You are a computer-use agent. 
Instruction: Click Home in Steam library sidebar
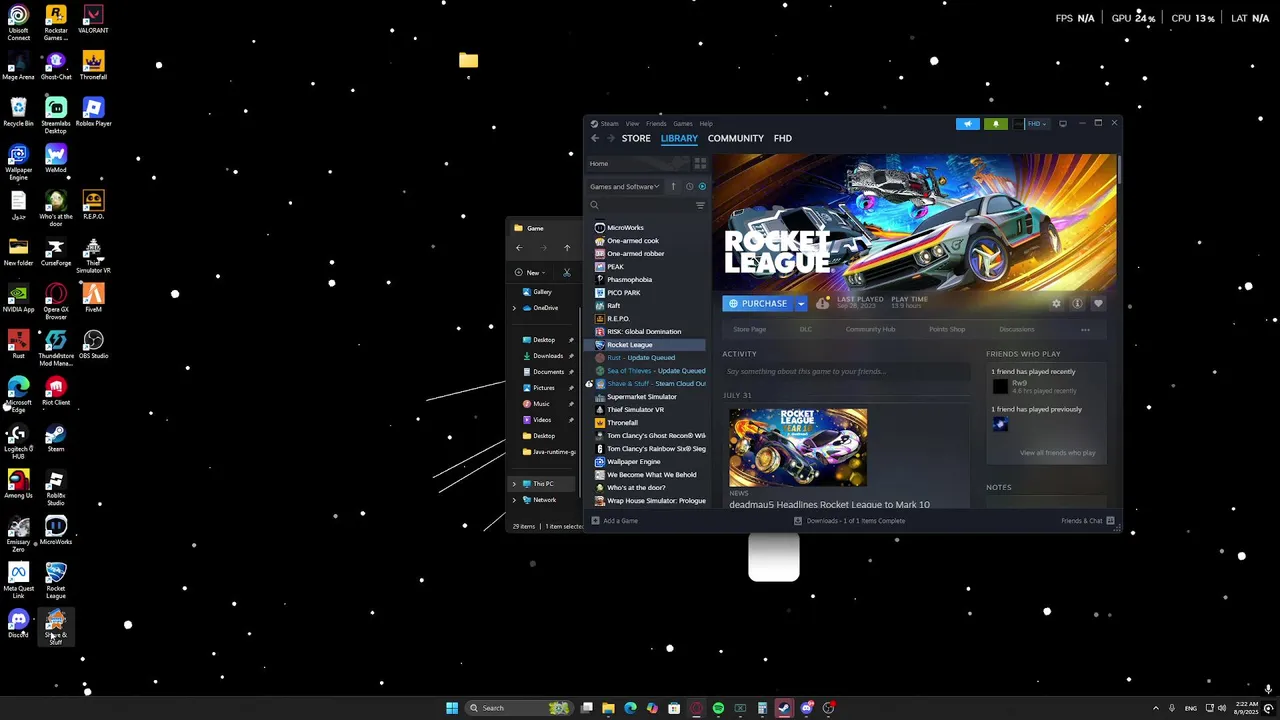click(599, 164)
